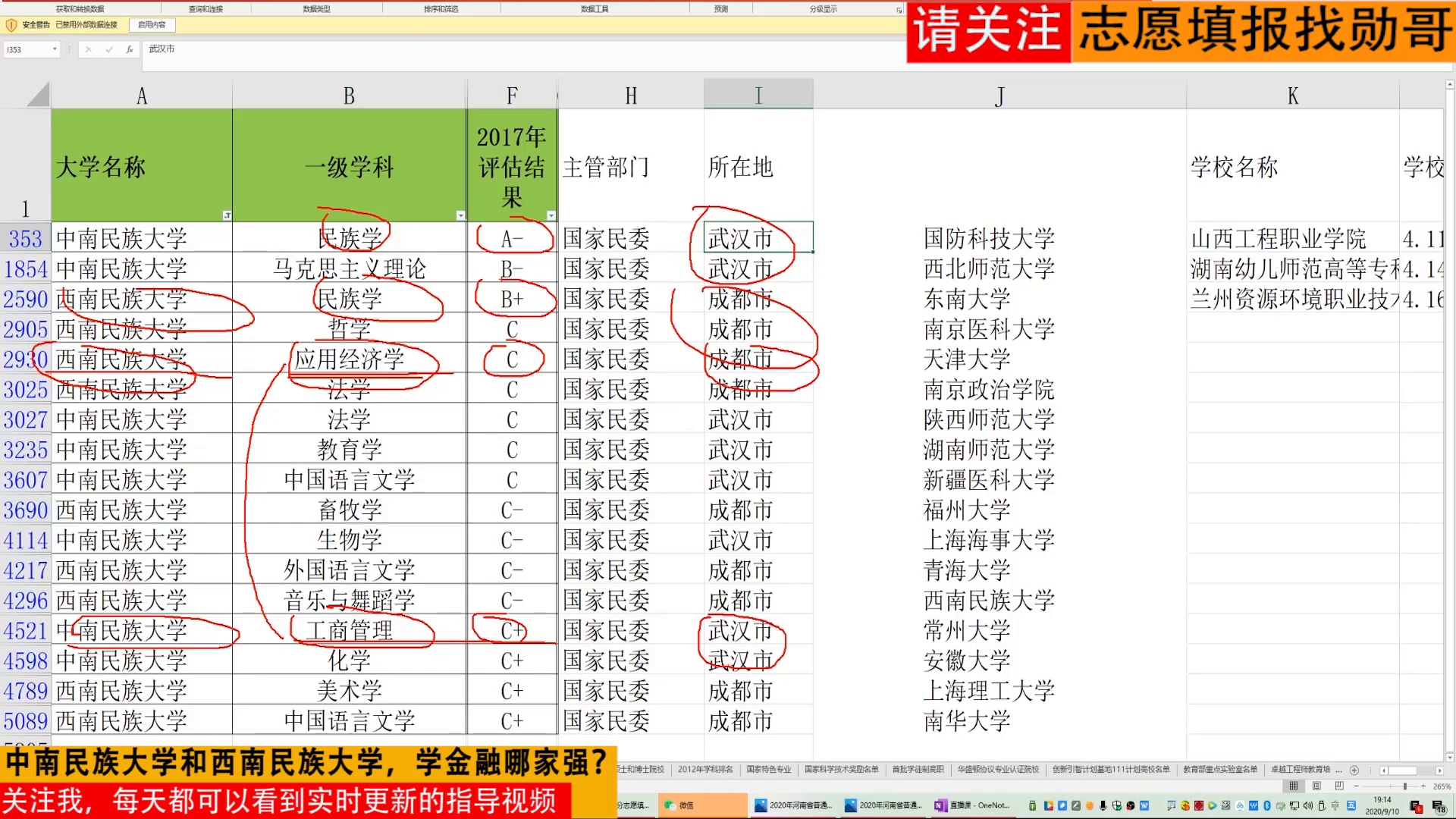Click the formula bar confirm checkmark icon
Image resolution: width=1456 pixels, height=819 pixels.
click(109, 49)
